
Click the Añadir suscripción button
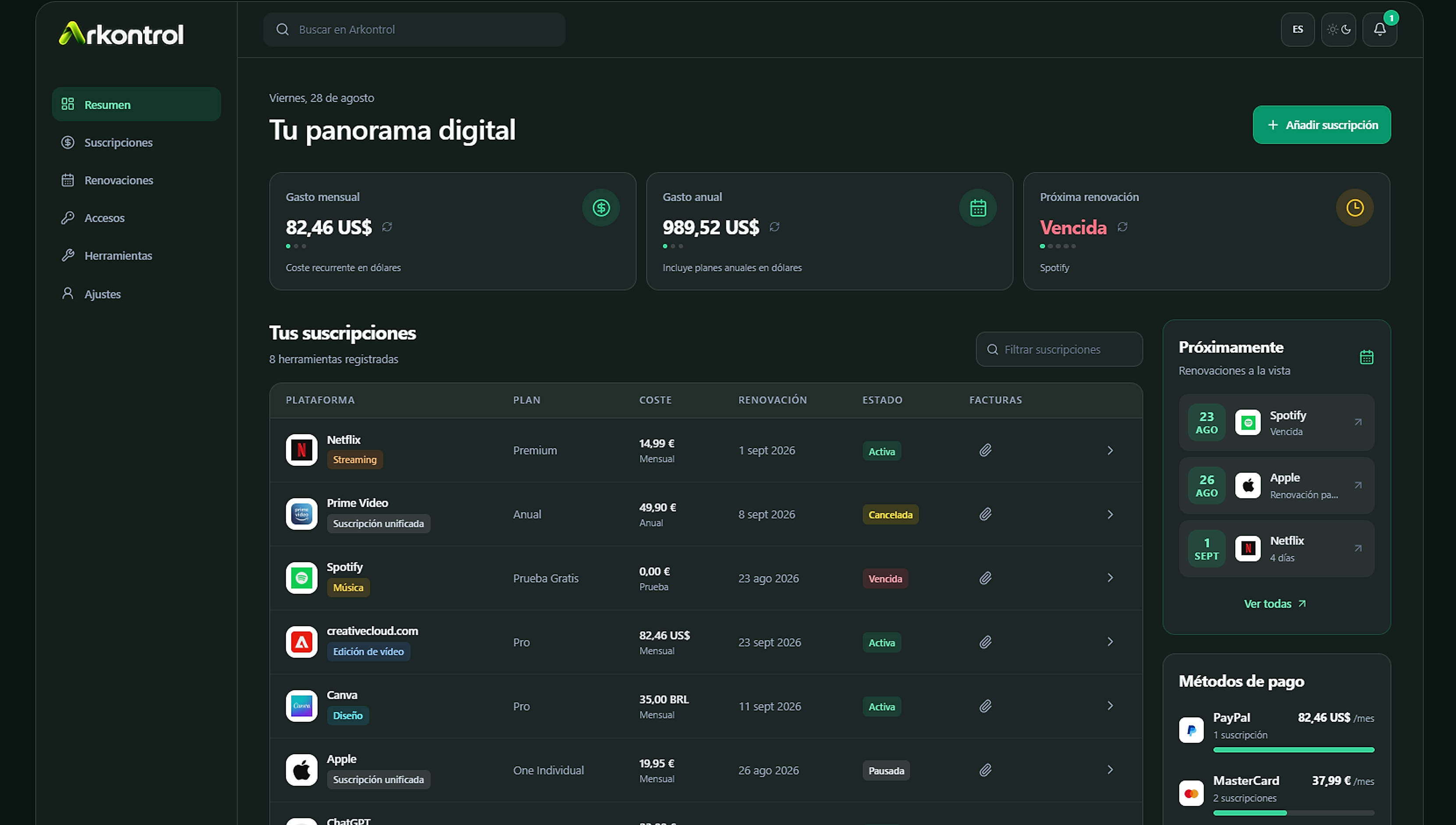(x=1321, y=124)
